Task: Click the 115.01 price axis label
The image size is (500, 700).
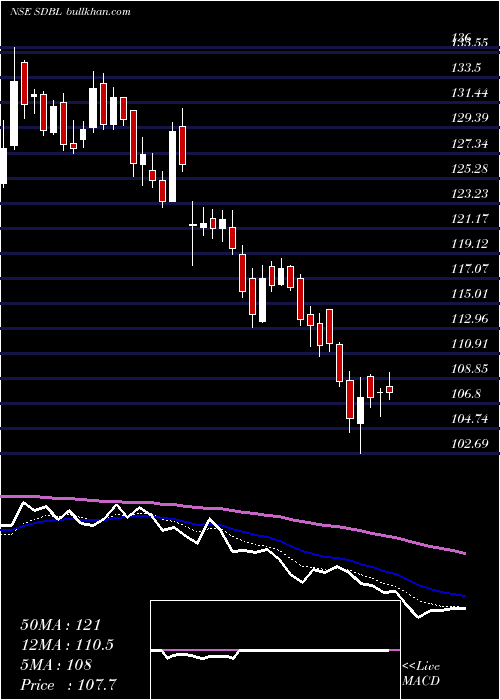Action: coord(469,294)
